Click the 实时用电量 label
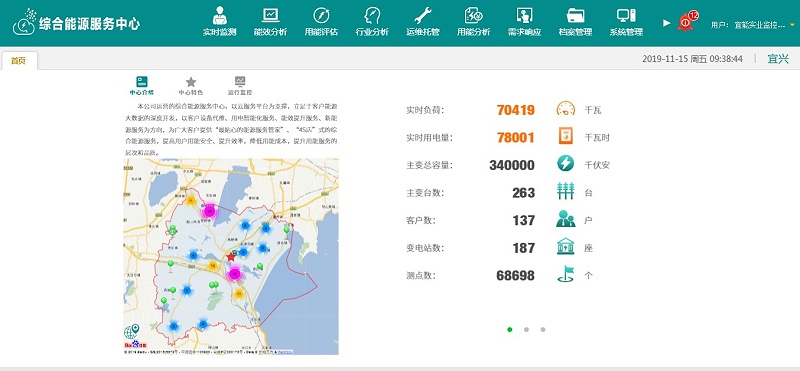This screenshot has width=800, height=371. pyautogui.click(x=429, y=137)
